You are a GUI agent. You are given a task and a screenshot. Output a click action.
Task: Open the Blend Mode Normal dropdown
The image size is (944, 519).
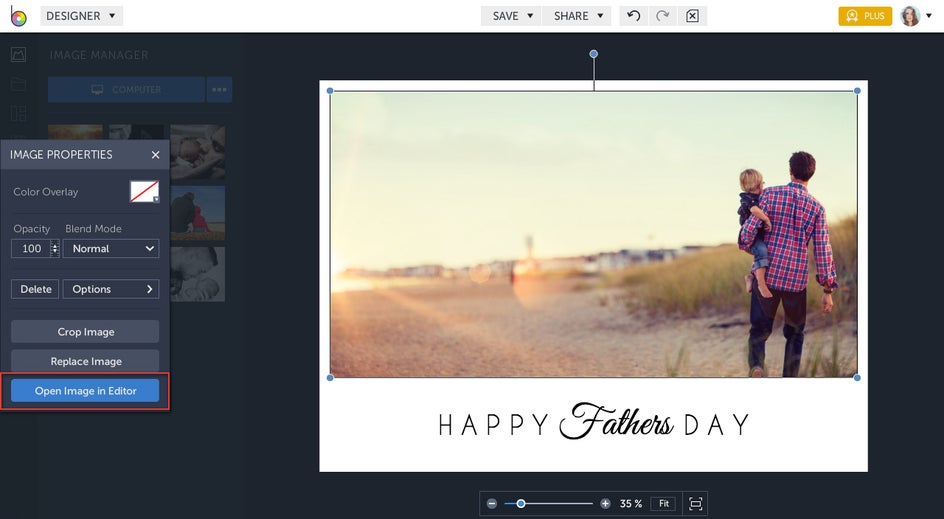(111, 248)
